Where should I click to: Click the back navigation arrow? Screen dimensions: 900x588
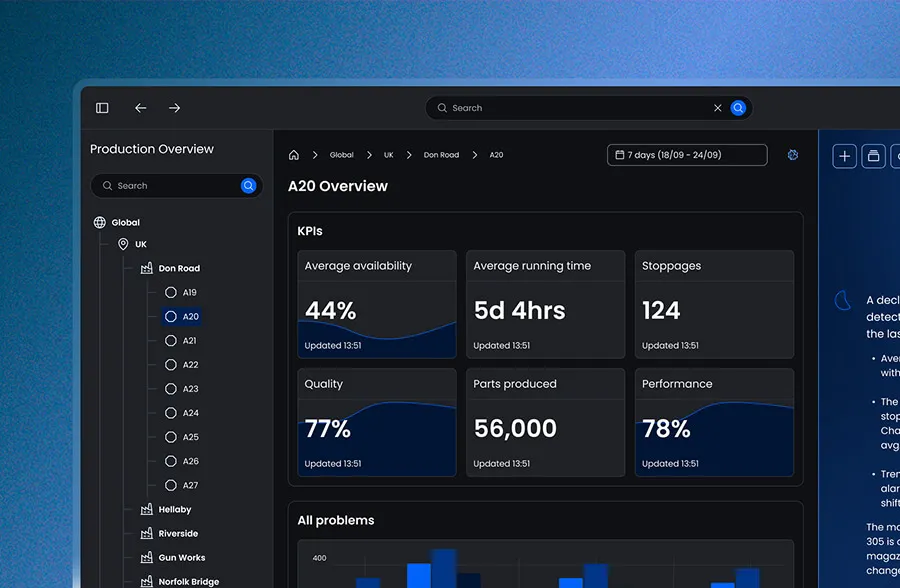click(140, 107)
